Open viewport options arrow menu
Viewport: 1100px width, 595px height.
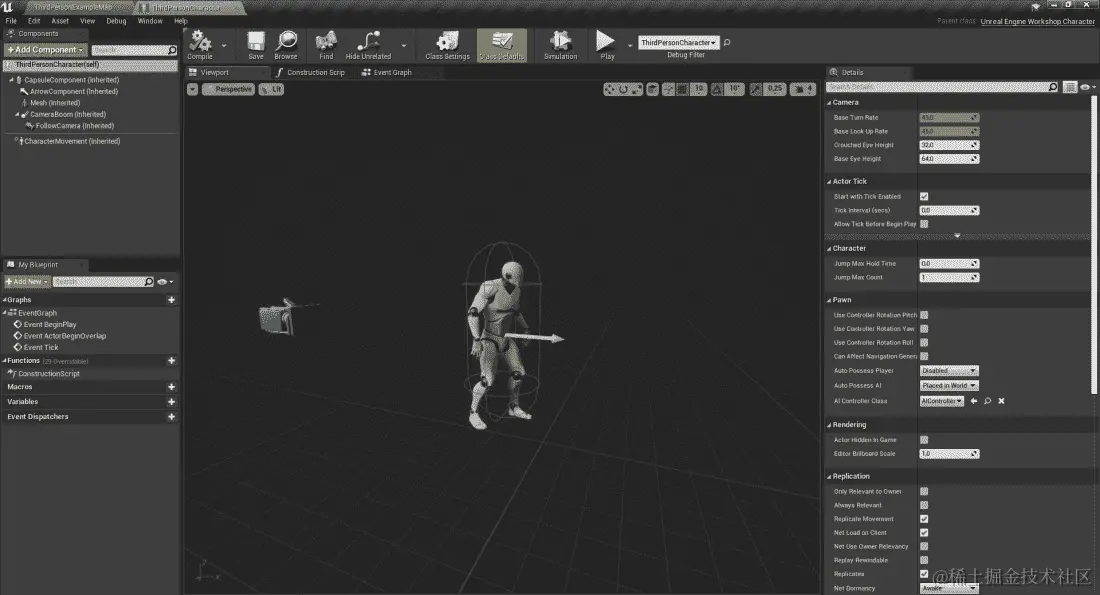(x=192, y=89)
